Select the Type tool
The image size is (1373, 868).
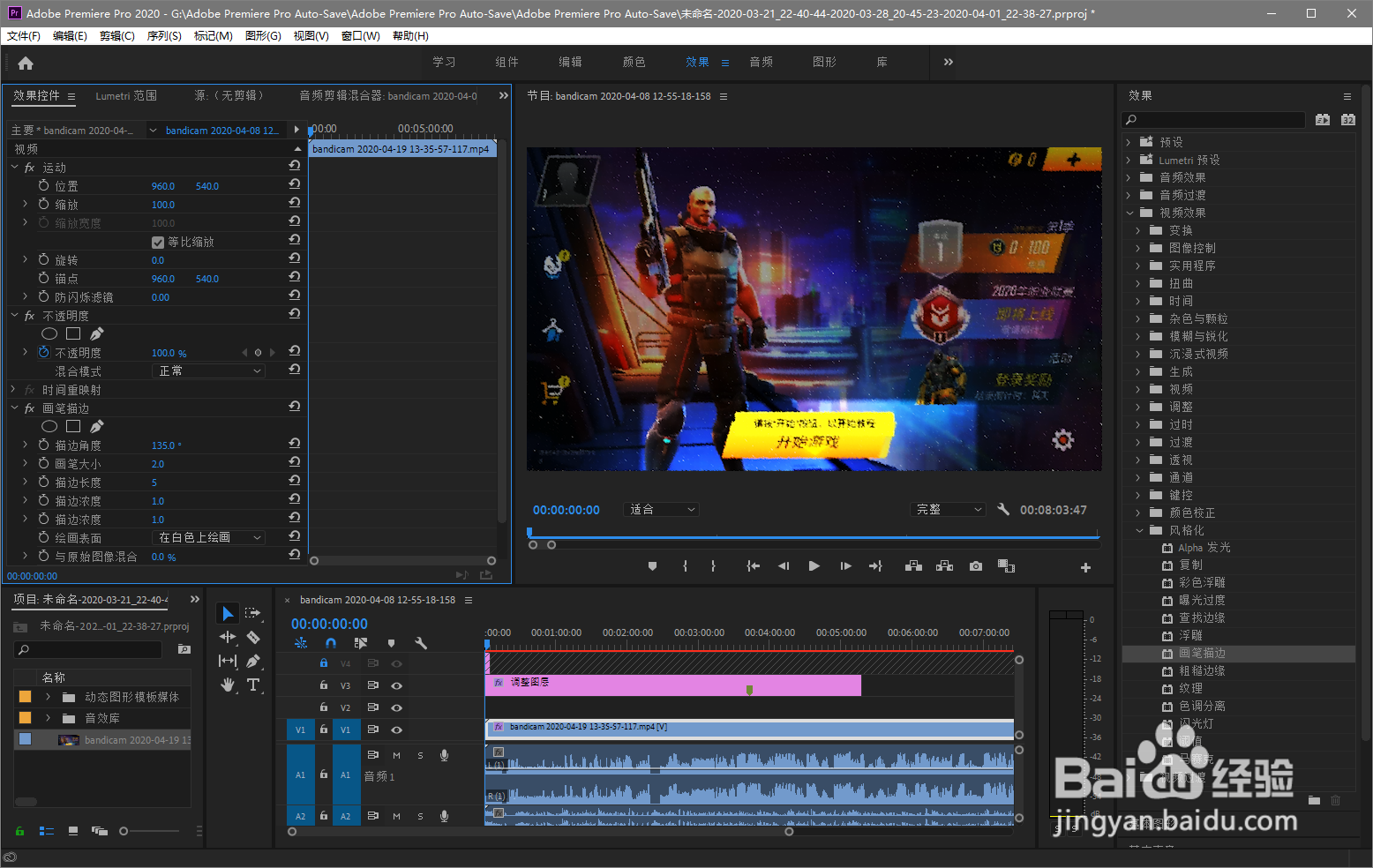[253, 685]
